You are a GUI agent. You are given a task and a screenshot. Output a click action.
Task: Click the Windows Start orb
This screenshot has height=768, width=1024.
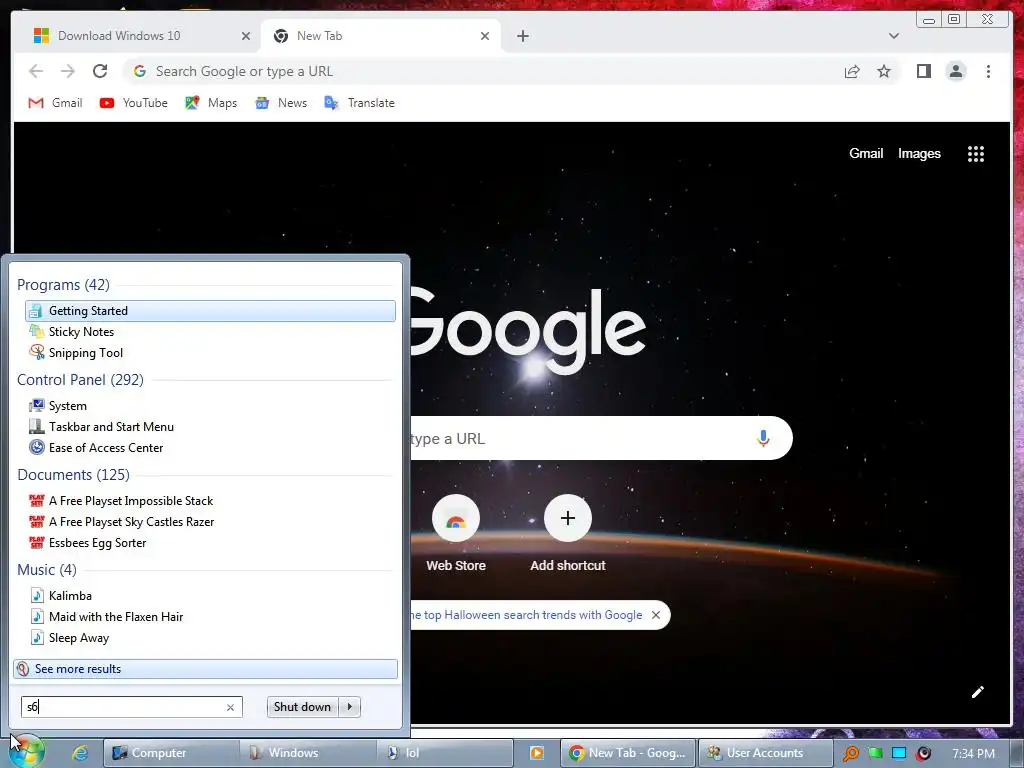point(26,752)
